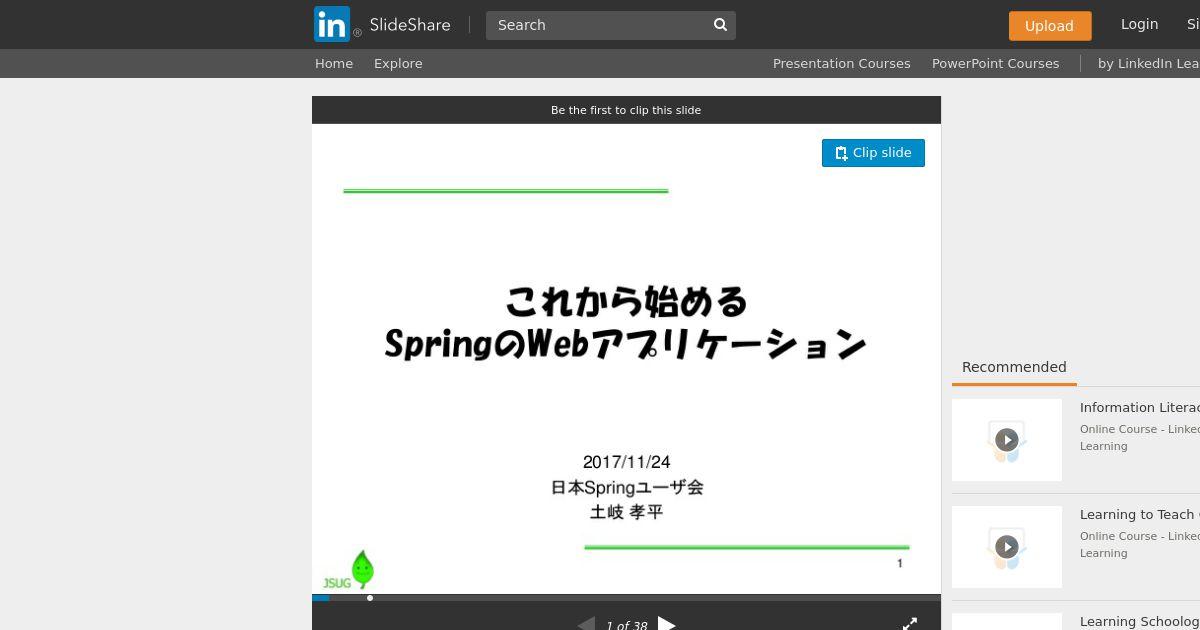Screen dimensions: 1200x630
Task: Click the search magnifier icon
Action: [720, 25]
